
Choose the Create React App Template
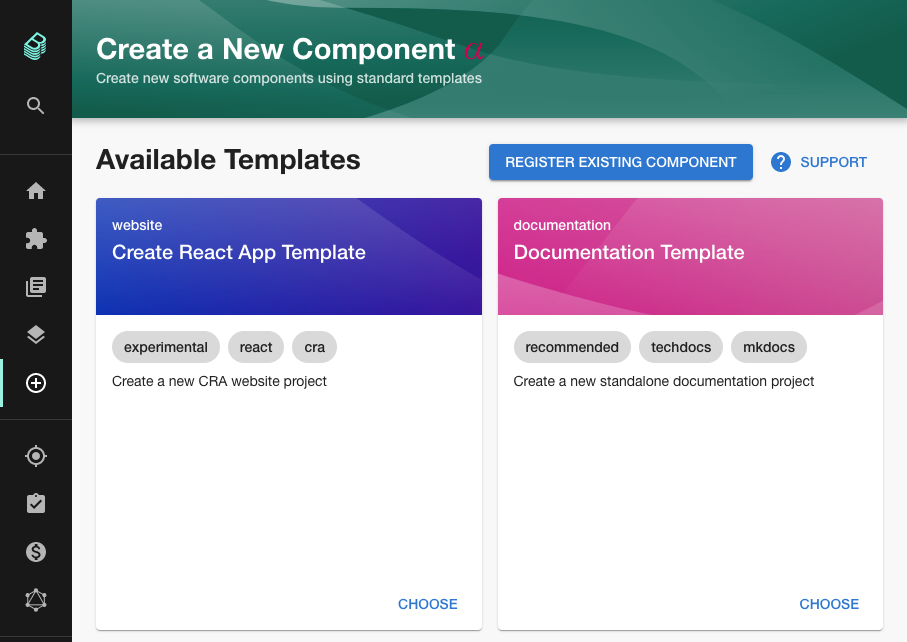click(427, 604)
